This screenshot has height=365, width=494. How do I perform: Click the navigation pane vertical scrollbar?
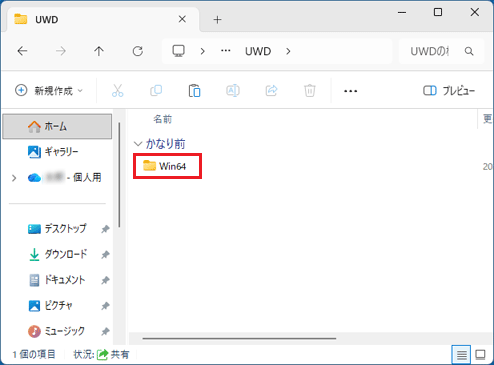[x=119, y=175]
